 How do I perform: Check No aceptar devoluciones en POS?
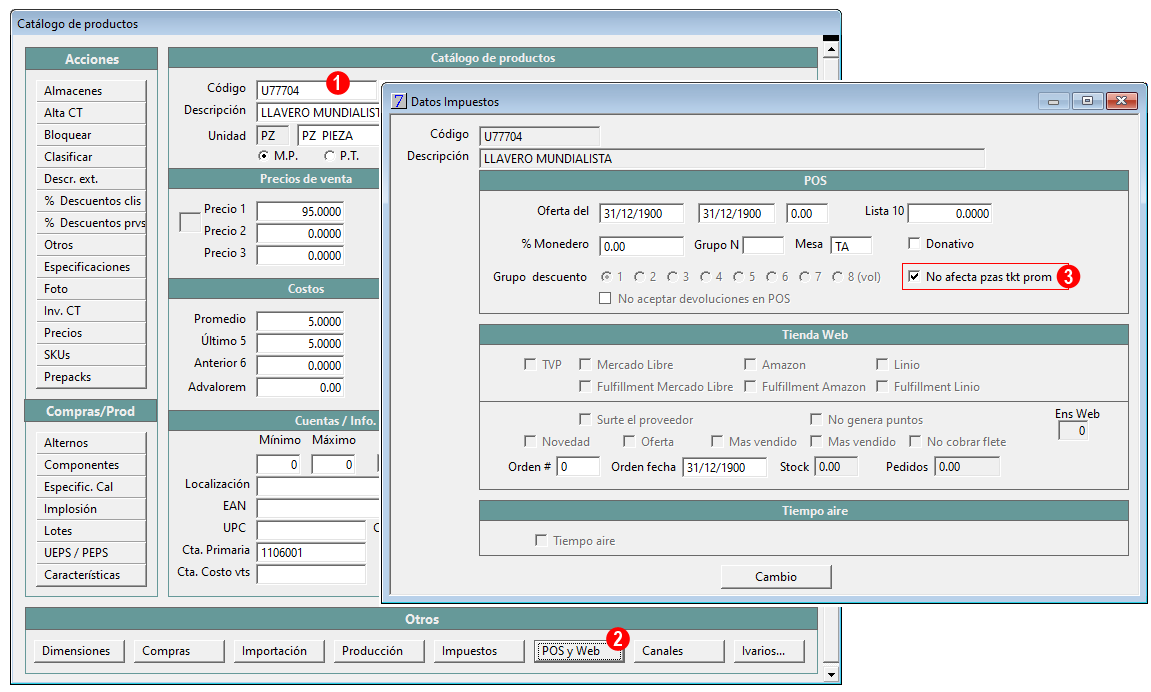click(605, 298)
